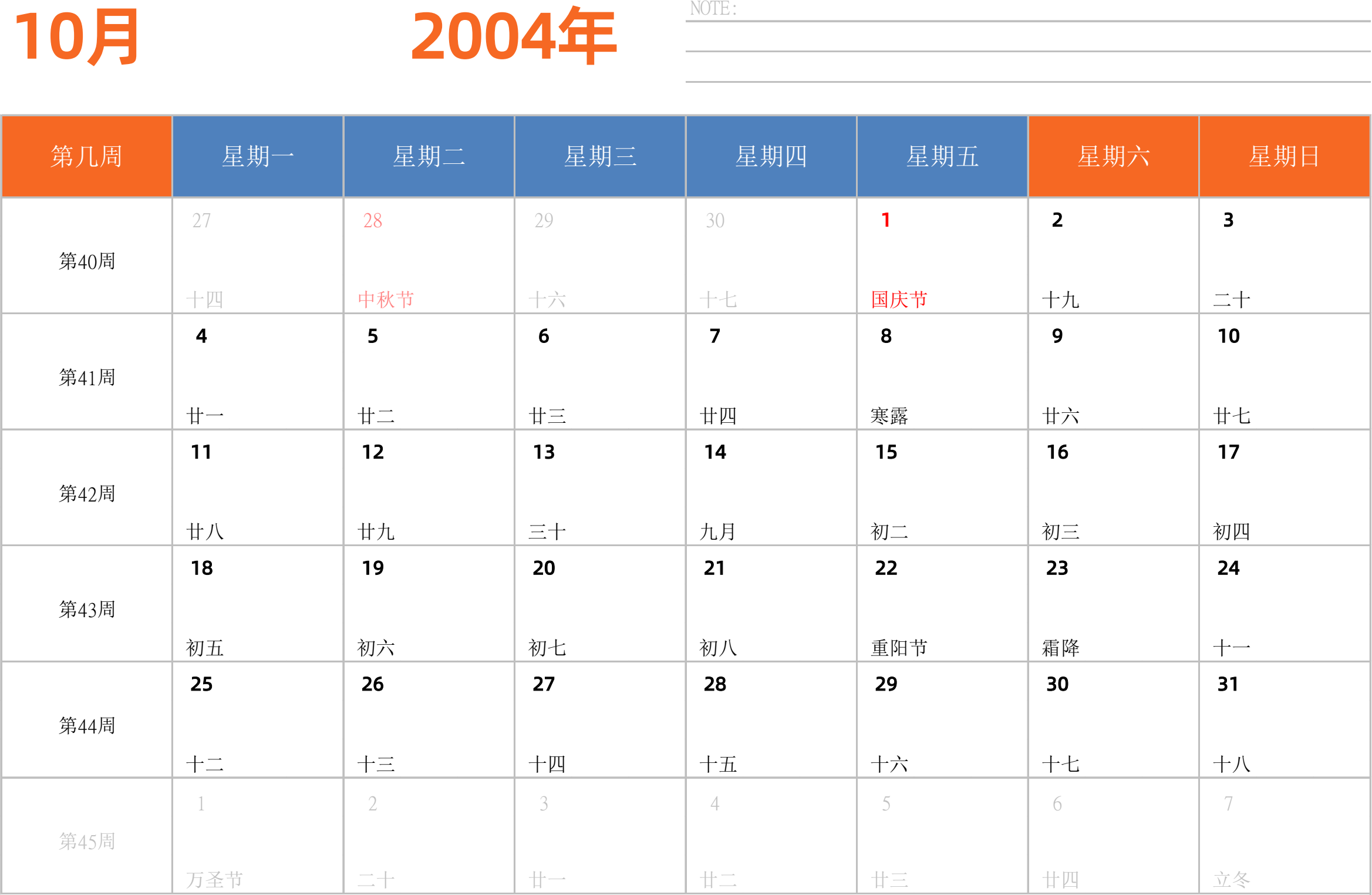The image size is (1372, 895).
Task: Click the 中秋节 holiday label
Action: pyautogui.click(x=386, y=300)
